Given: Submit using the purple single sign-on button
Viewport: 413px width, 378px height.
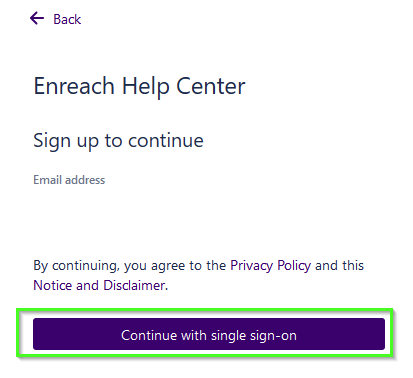Looking at the screenshot, I should point(209,334).
